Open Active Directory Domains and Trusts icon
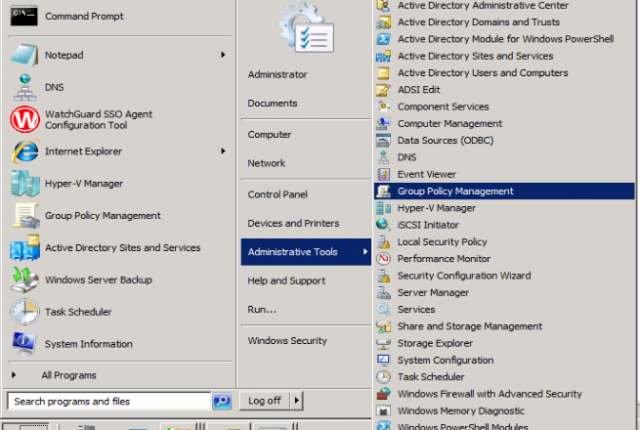This screenshot has height=430, width=640. pyautogui.click(x=383, y=22)
